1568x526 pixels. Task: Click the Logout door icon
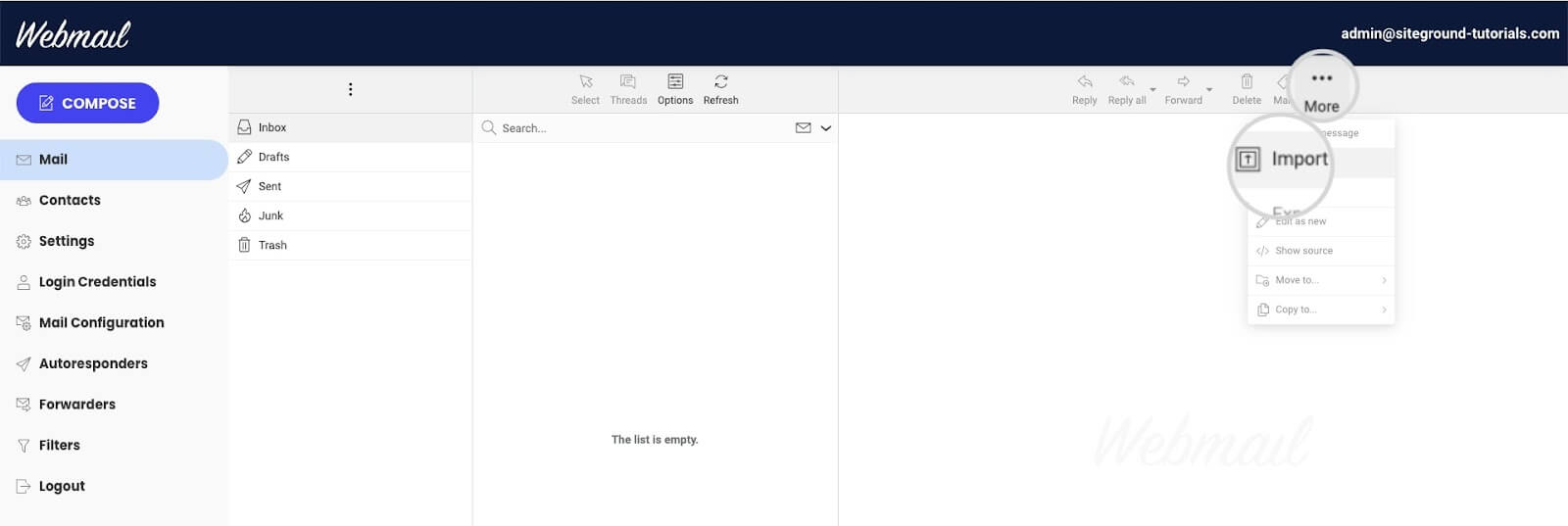24,486
